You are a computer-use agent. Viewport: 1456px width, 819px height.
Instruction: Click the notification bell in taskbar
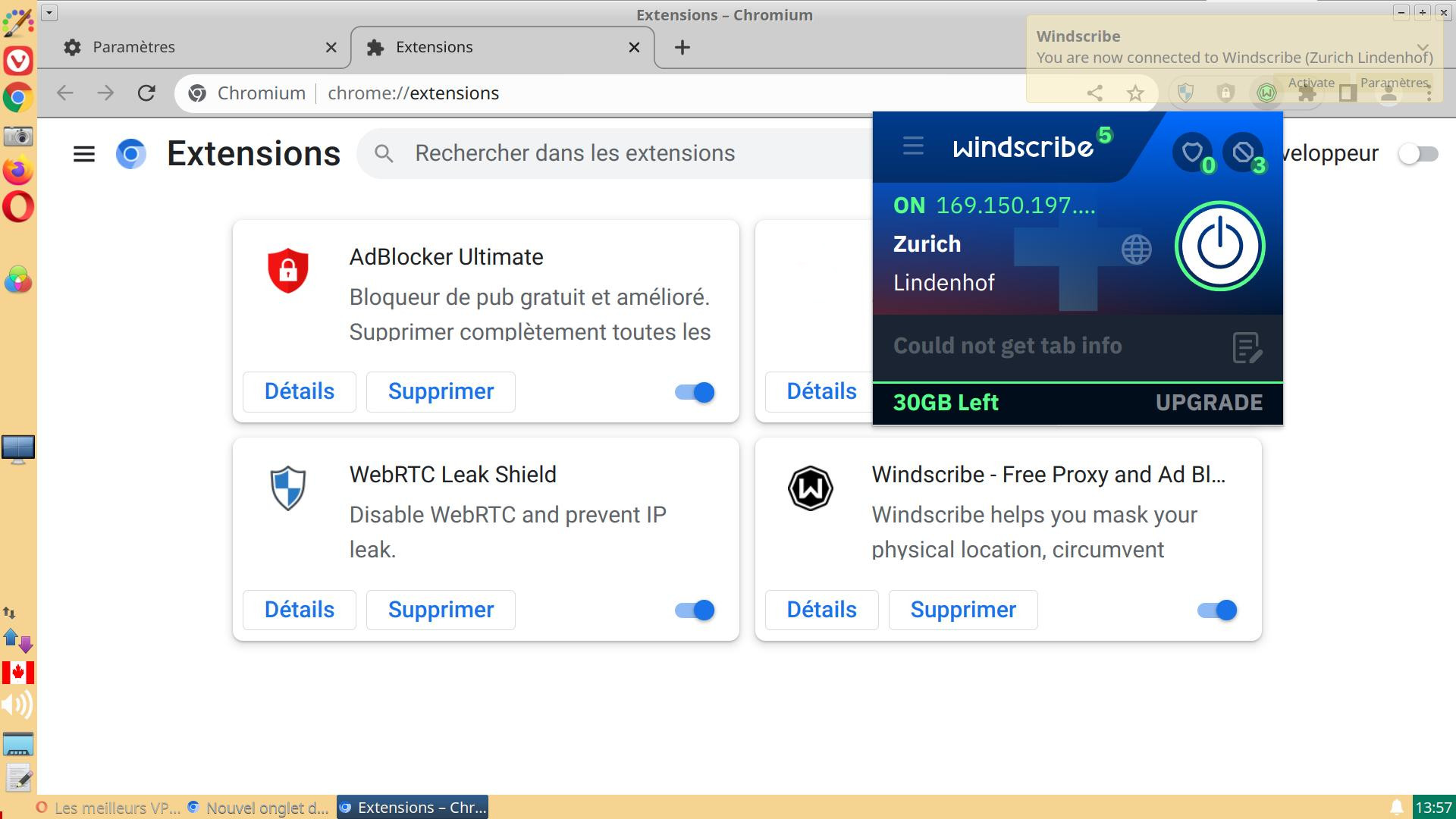(1396, 808)
